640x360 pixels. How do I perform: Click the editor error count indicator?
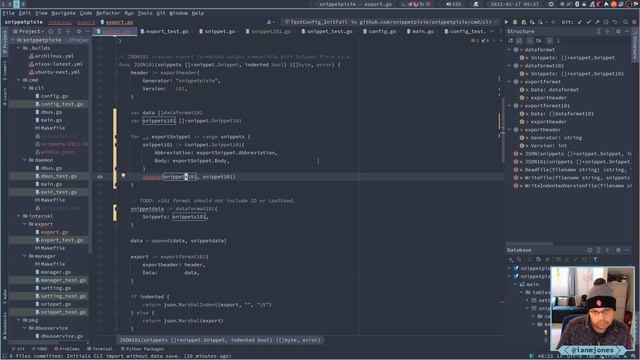click(x=475, y=40)
